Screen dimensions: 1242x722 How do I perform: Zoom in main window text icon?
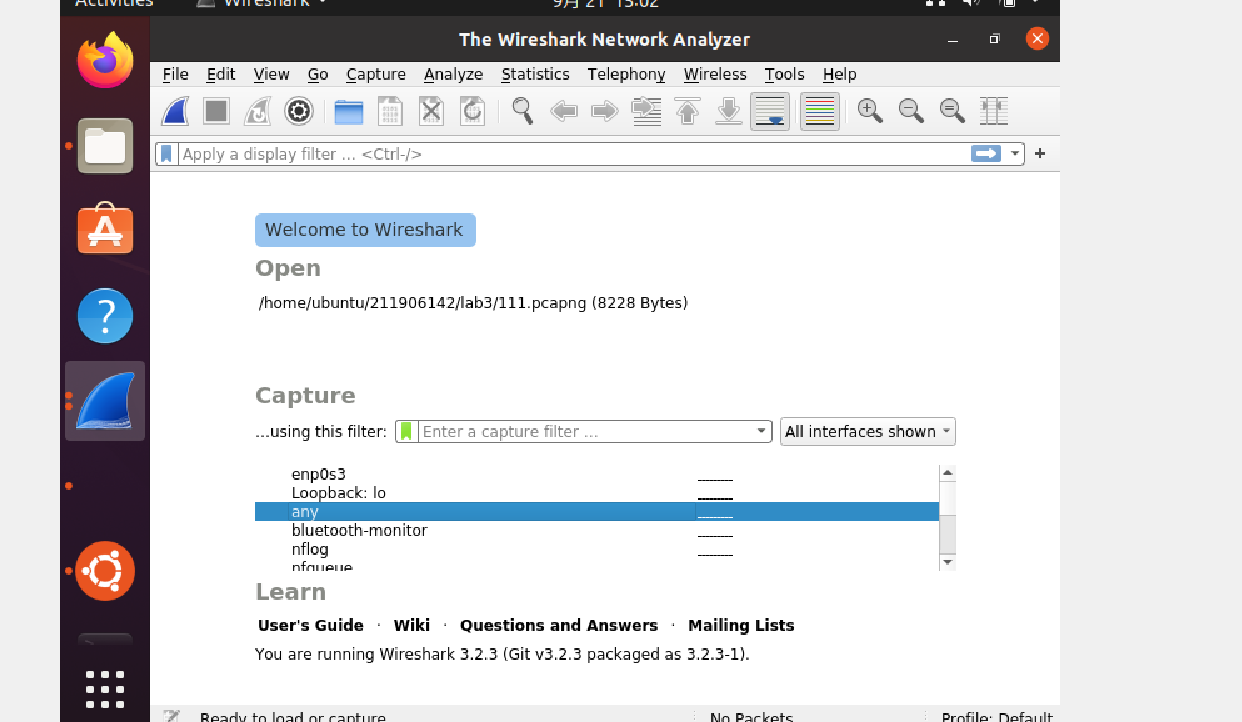tap(870, 111)
